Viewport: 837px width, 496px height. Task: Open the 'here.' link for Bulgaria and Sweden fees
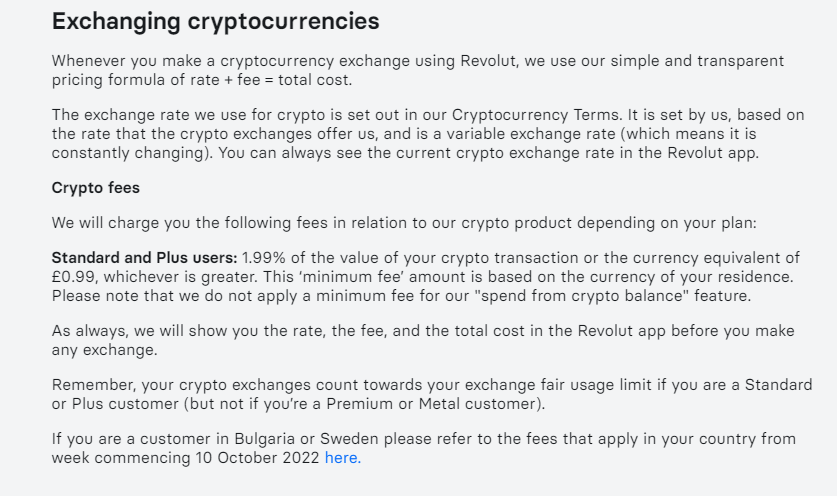(343, 458)
